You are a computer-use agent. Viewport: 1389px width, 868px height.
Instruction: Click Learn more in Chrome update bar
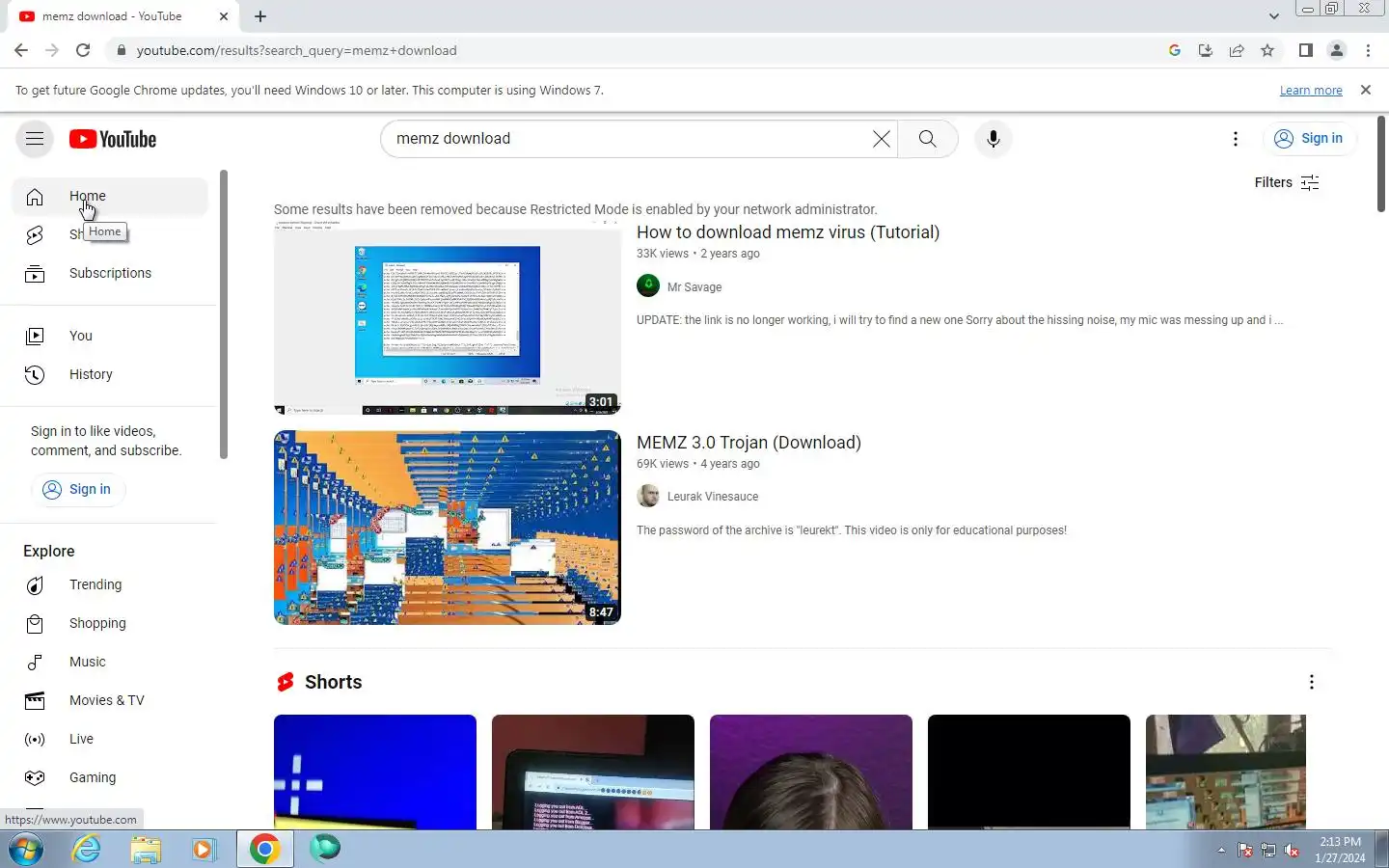coord(1311,91)
